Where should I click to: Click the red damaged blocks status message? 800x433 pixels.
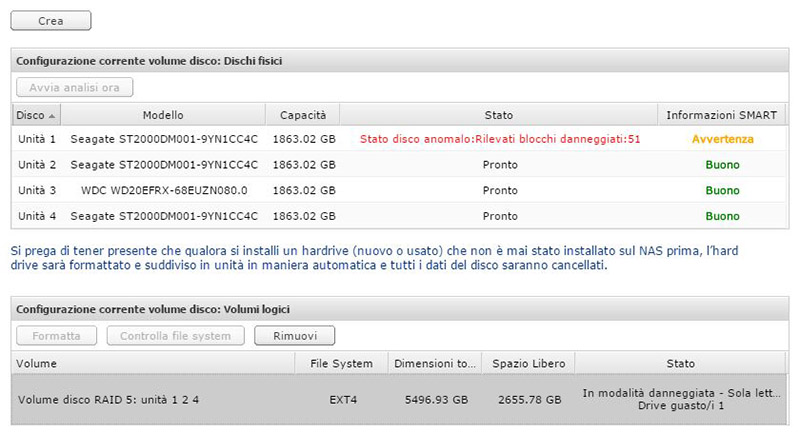(499, 139)
